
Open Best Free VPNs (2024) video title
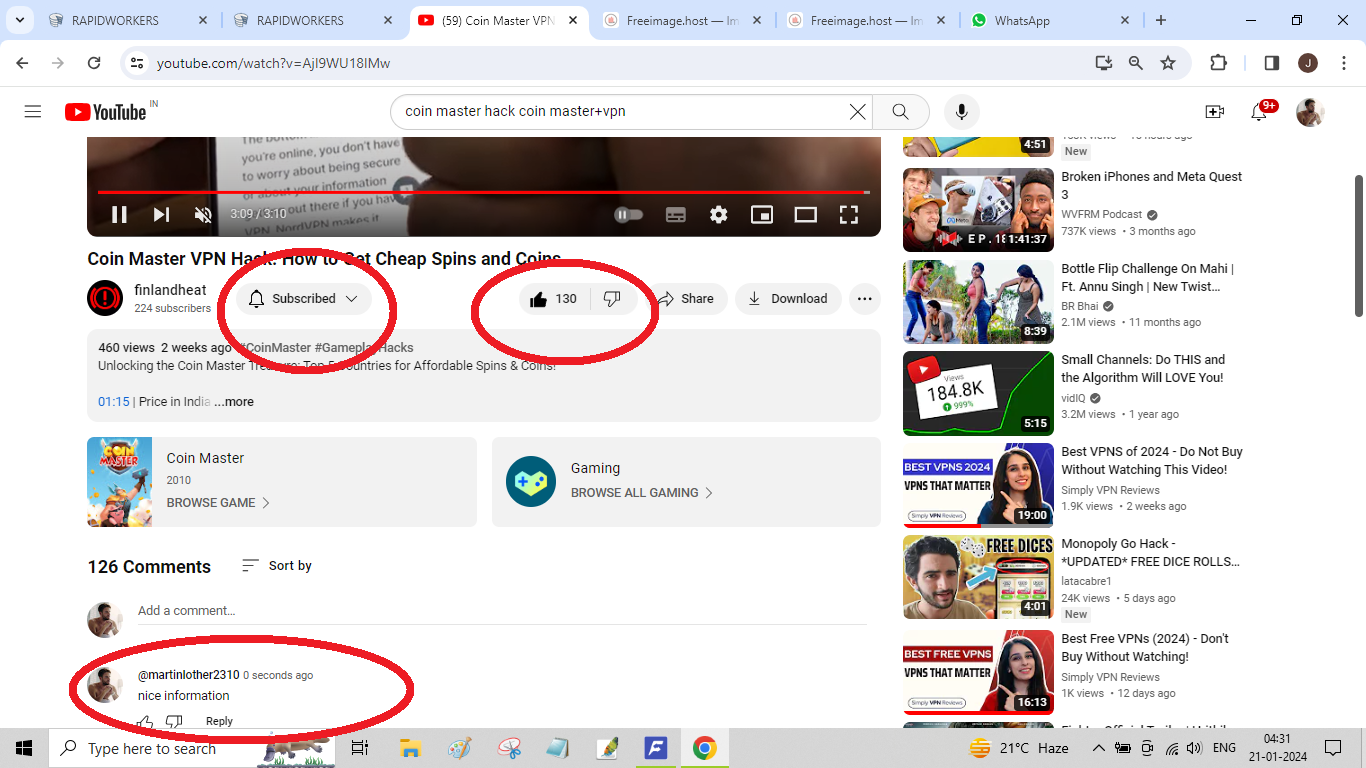click(x=1145, y=648)
